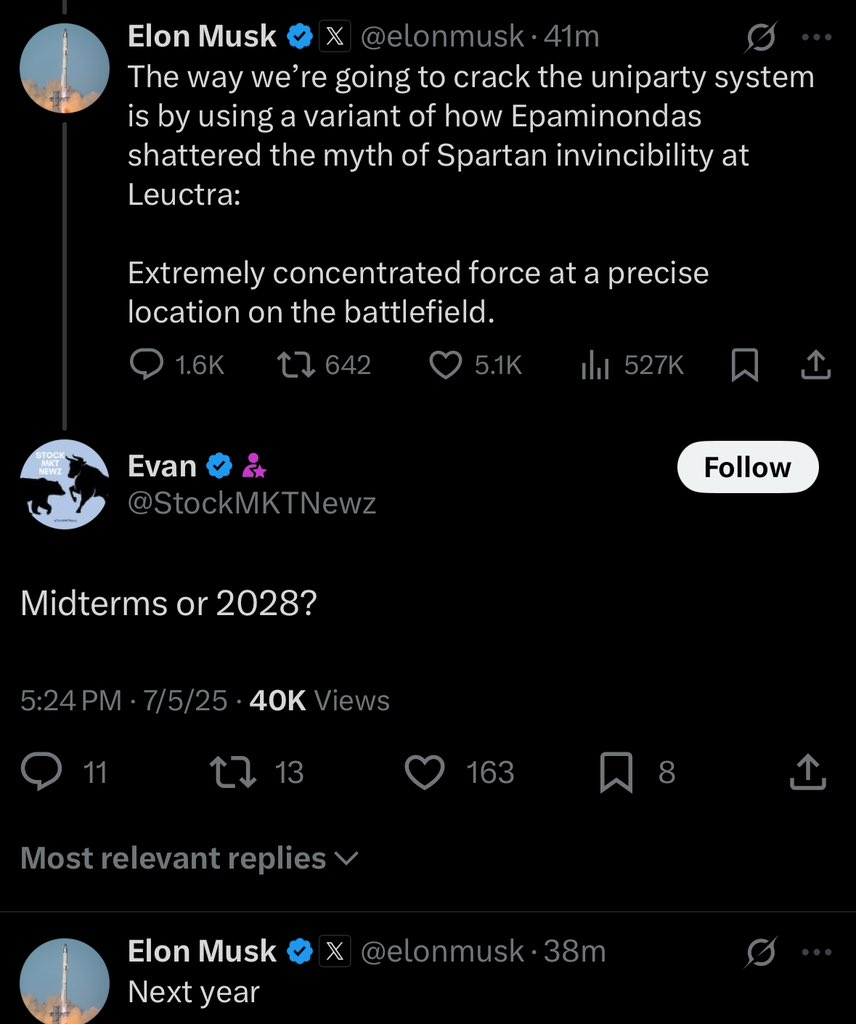Open Evan's StockMKTNewz profile picture
This screenshot has width=856, height=1024.
coord(64,484)
